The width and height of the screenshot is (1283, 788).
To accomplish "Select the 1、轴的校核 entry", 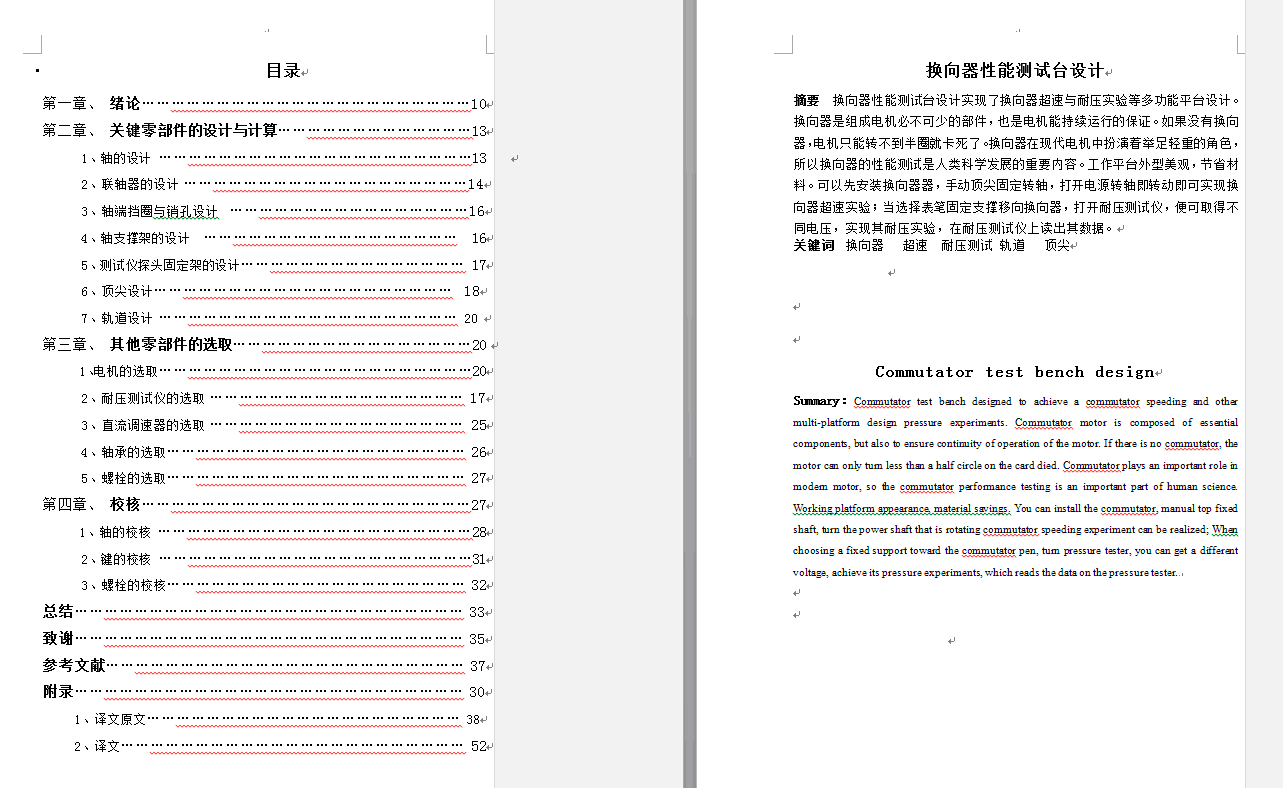I will [285, 532].
